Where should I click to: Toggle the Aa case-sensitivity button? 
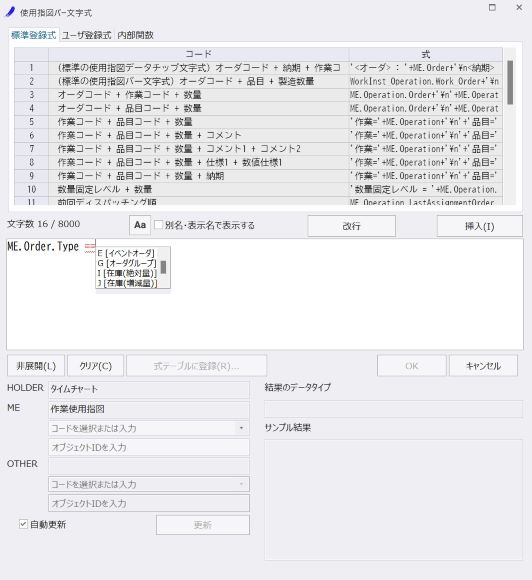pyautogui.click(x=140, y=225)
